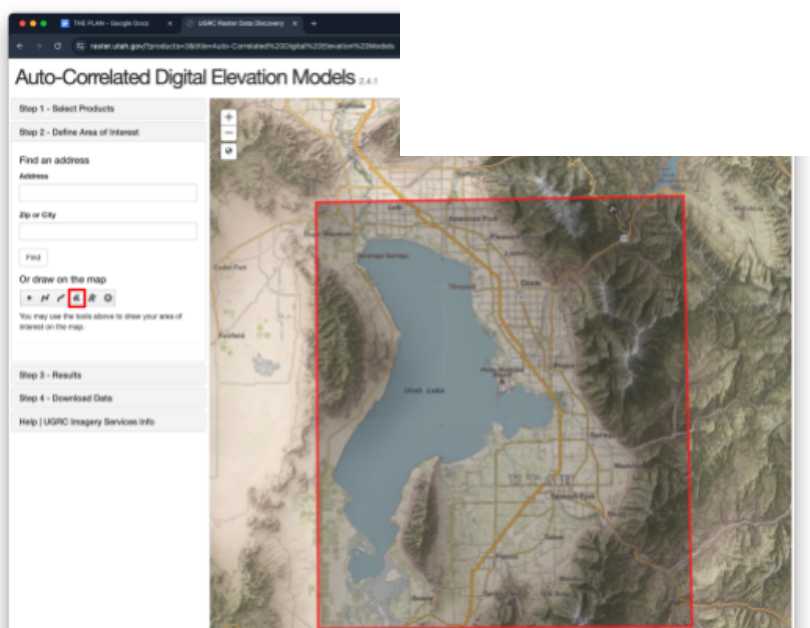The image size is (810, 628).
Task: Close THE PLAN Google Docs tab
Action: click(x=170, y=23)
